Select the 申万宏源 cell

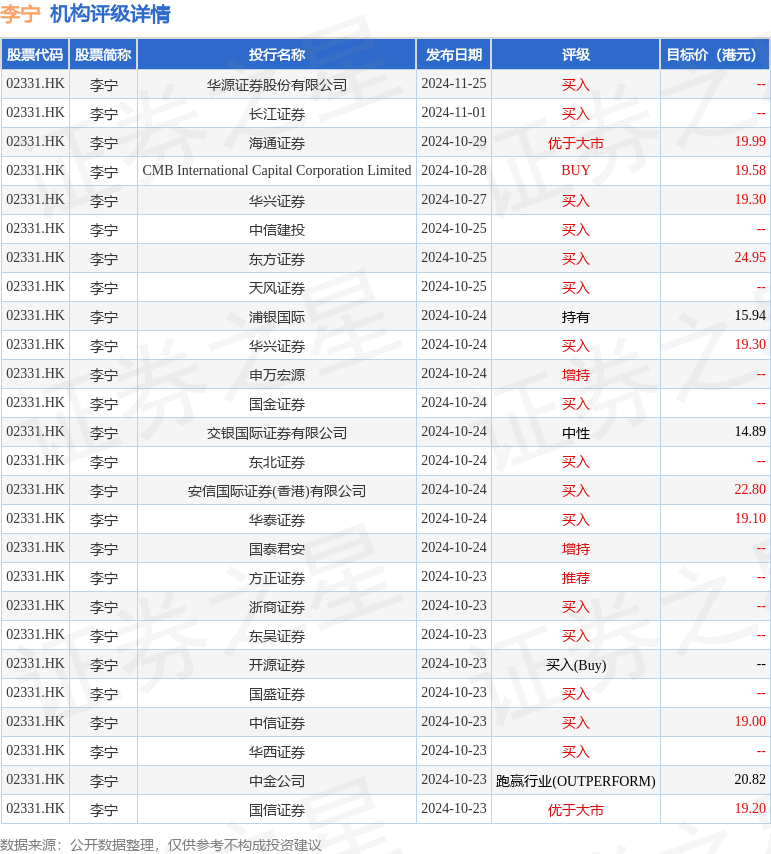pos(277,375)
